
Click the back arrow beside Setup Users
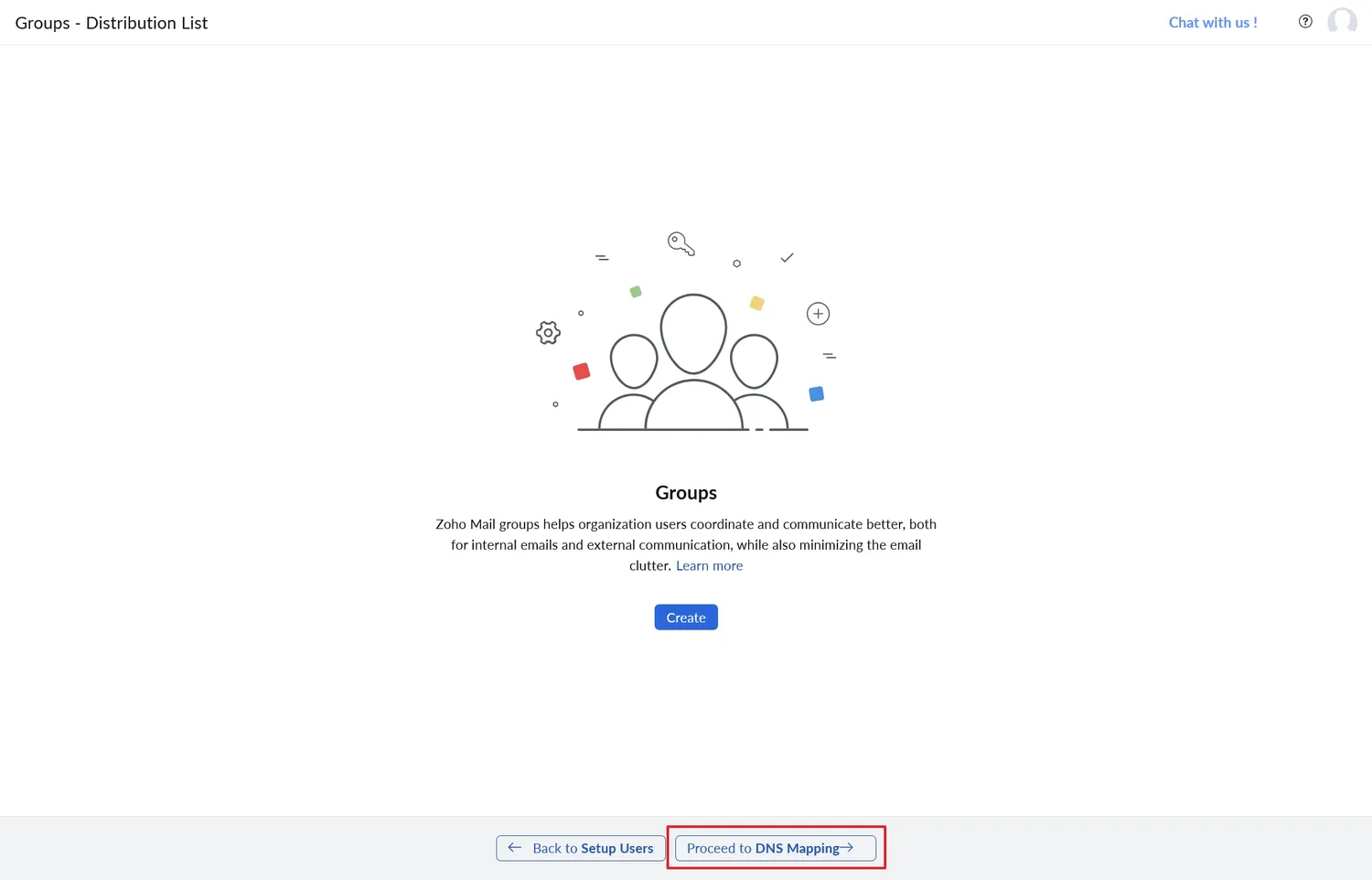[514, 848]
